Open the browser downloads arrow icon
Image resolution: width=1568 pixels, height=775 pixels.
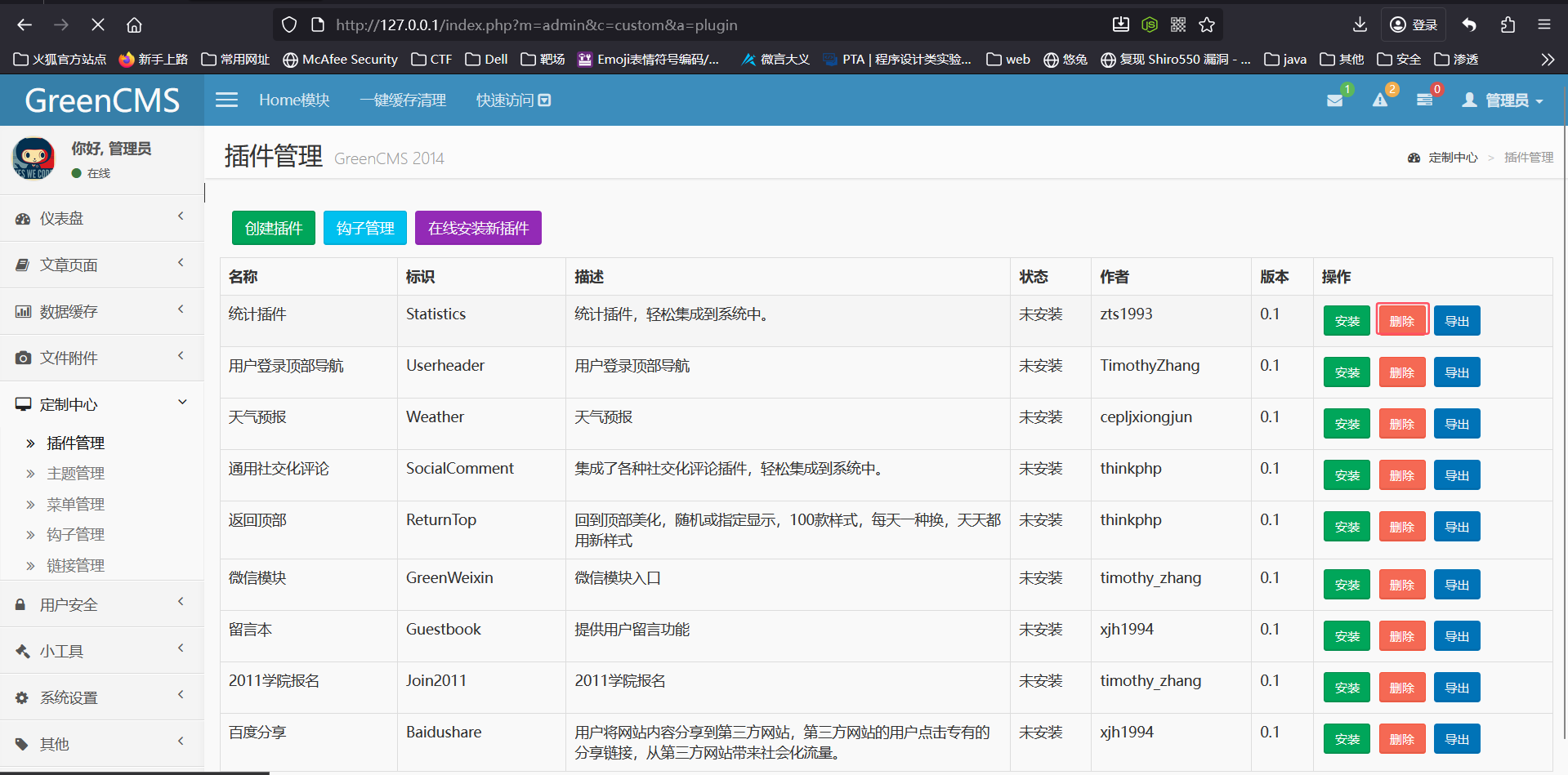coord(1360,24)
